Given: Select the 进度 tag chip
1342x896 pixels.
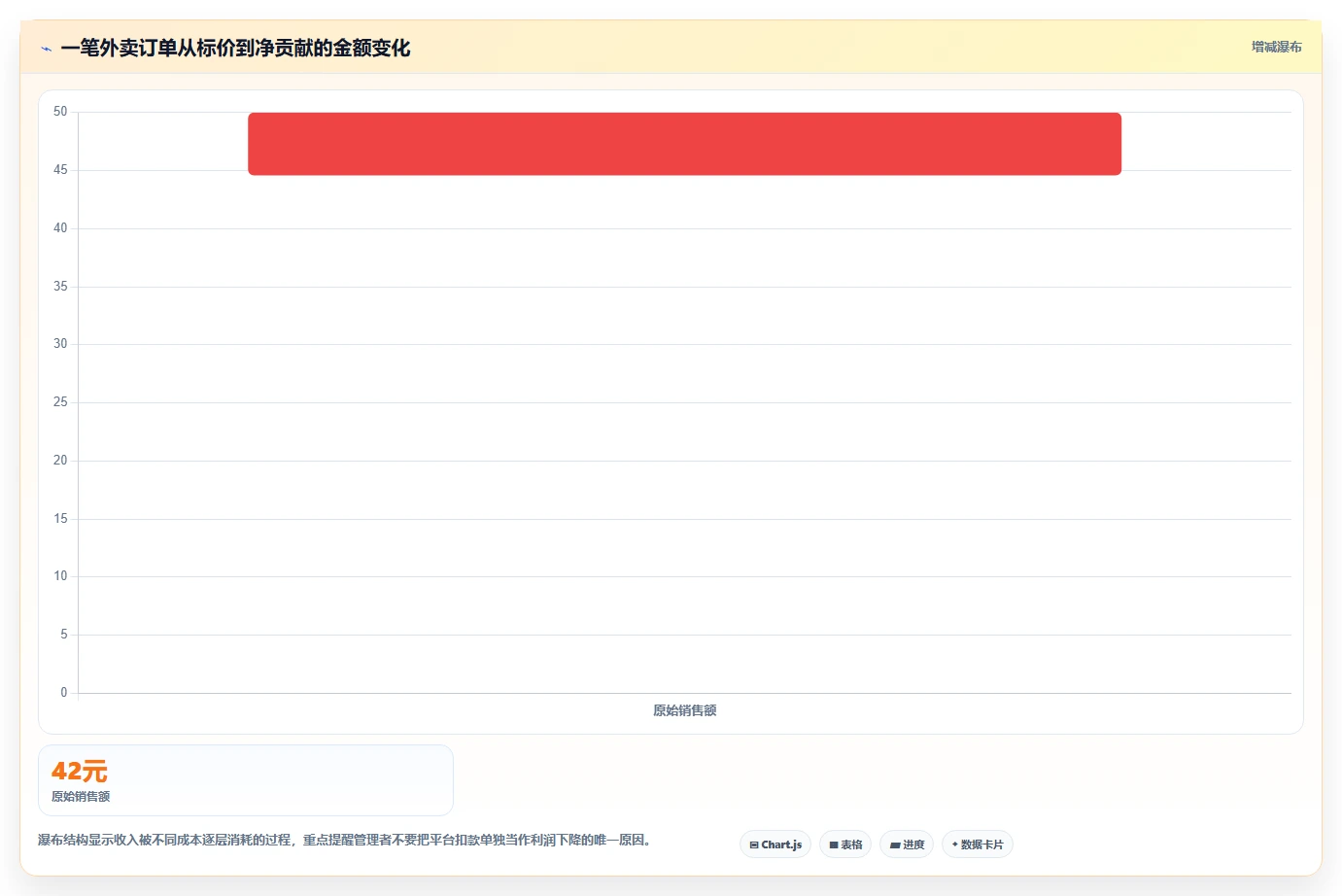Looking at the screenshot, I should [x=907, y=844].
